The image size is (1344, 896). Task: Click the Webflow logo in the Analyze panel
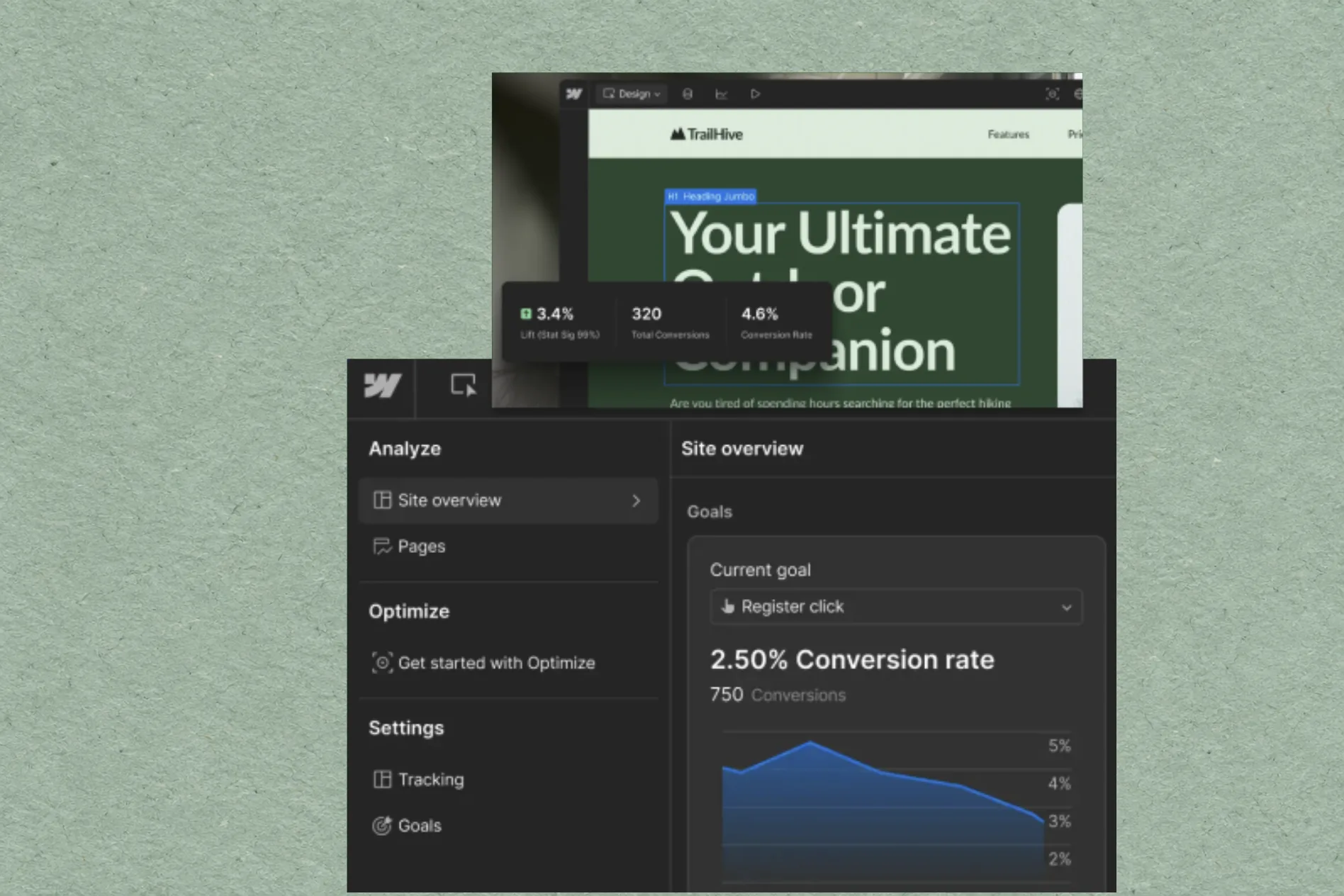tap(382, 386)
